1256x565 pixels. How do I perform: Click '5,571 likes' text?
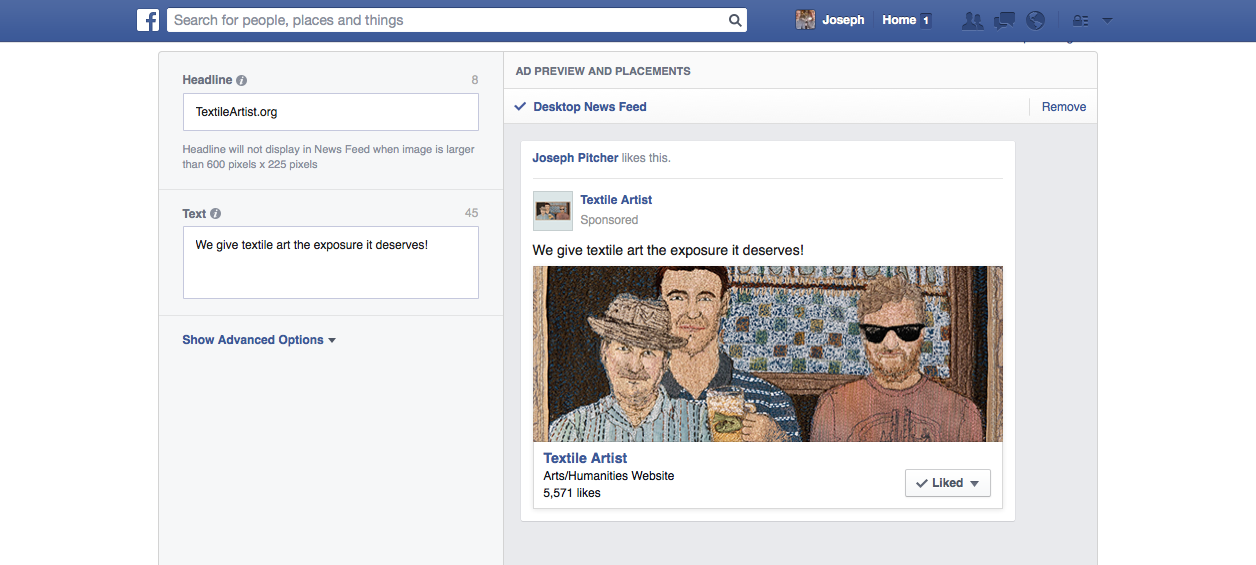coord(572,493)
